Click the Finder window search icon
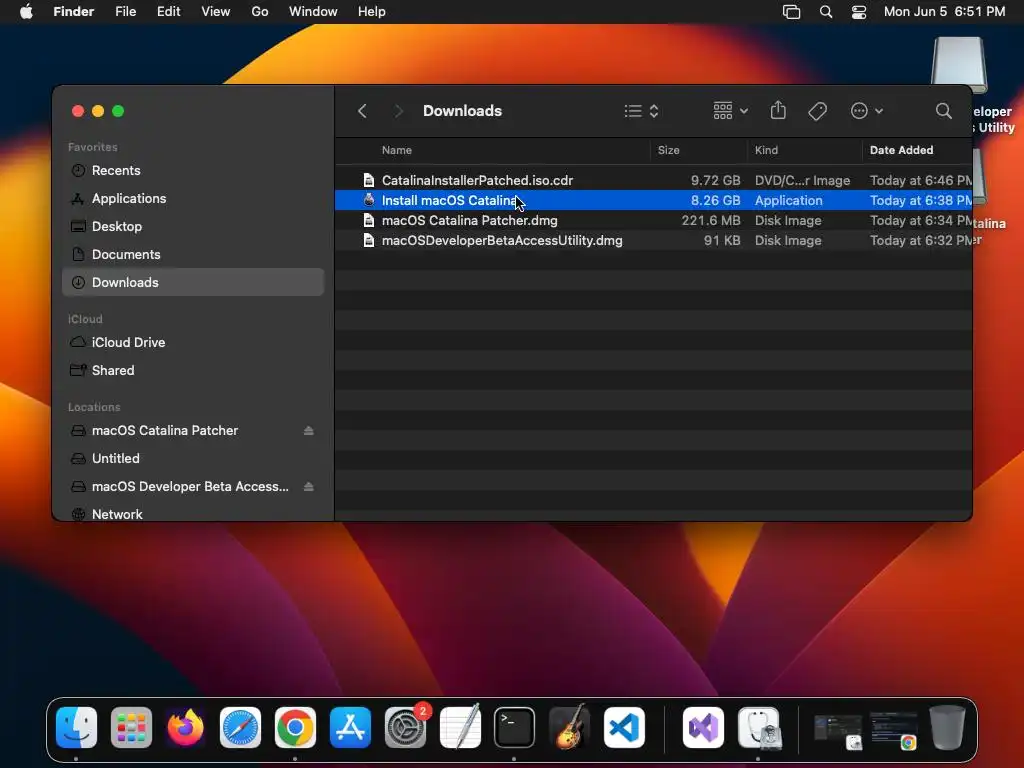The width and height of the screenshot is (1024, 768). point(943,111)
